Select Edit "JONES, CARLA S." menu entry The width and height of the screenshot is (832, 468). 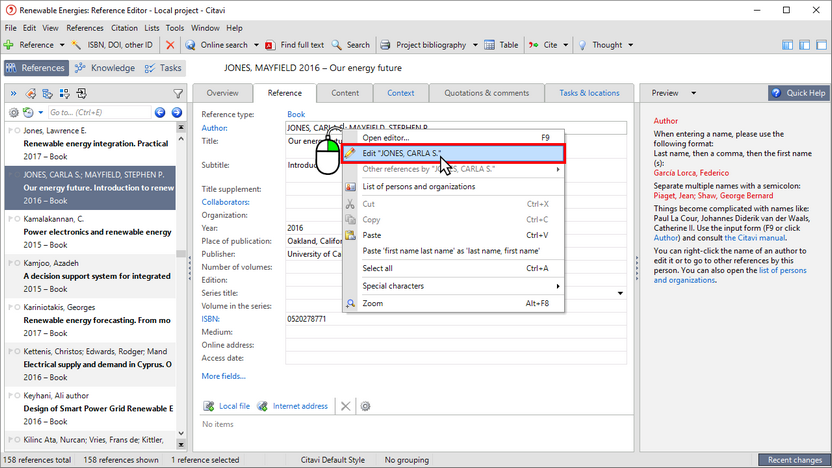(x=454, y=153)
